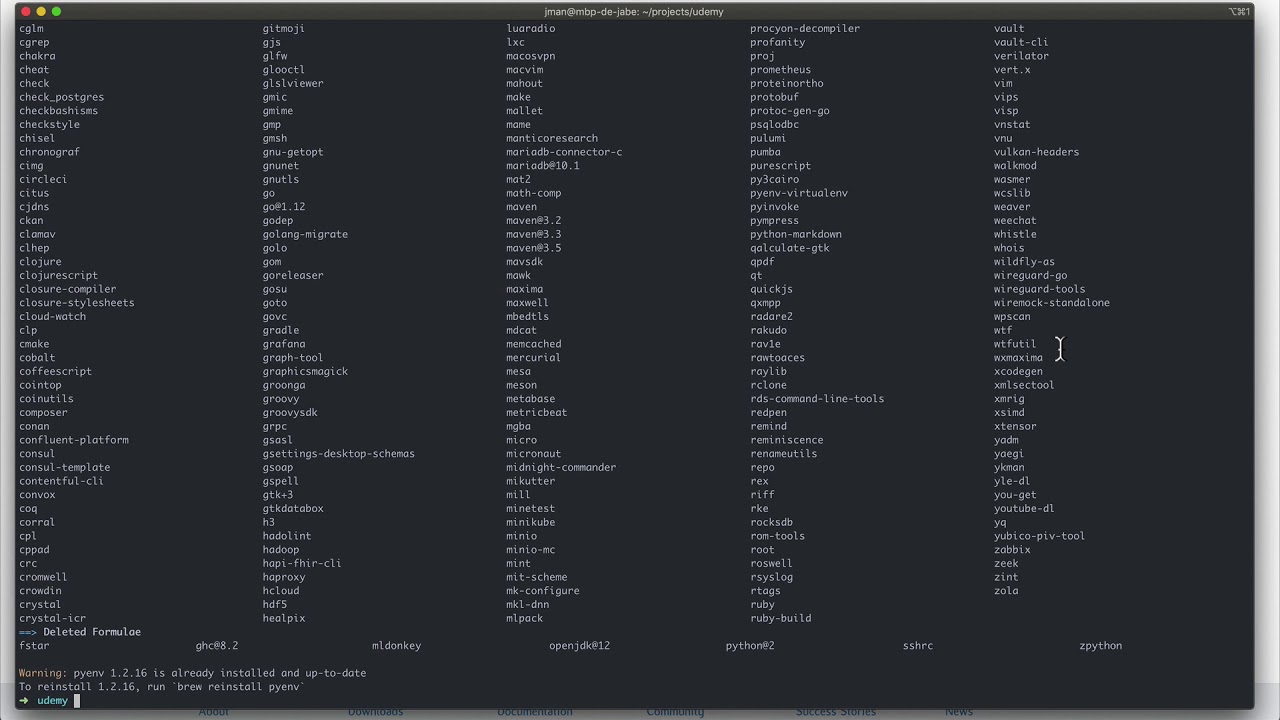The image size is (1280, 720).
Task: Click 'zpython' in the deleted formulae
Action: point(1101,646)
